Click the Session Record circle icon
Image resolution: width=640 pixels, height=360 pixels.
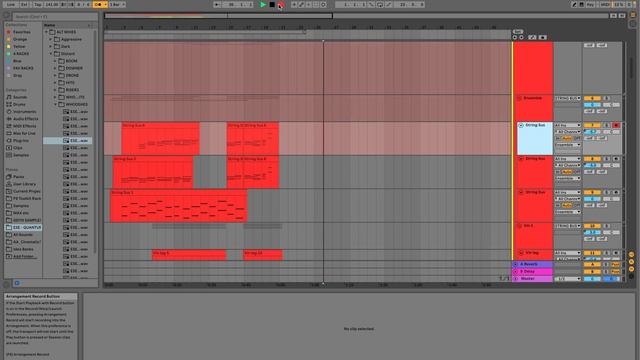point(323,4)
